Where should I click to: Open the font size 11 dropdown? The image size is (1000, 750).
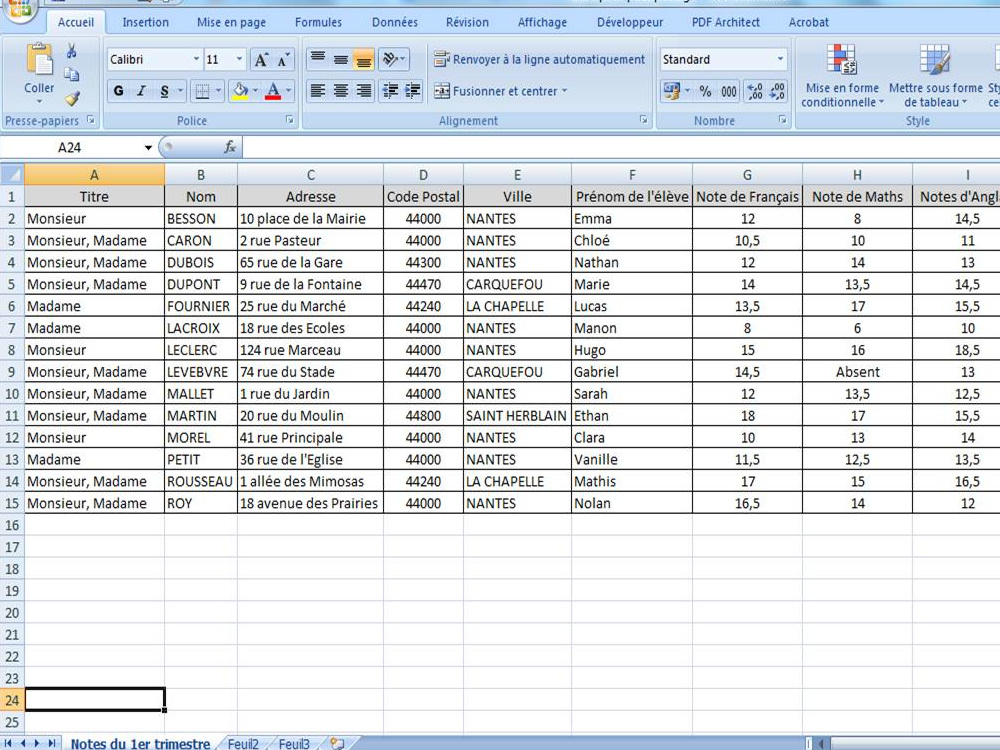click(x=239, y=59)
